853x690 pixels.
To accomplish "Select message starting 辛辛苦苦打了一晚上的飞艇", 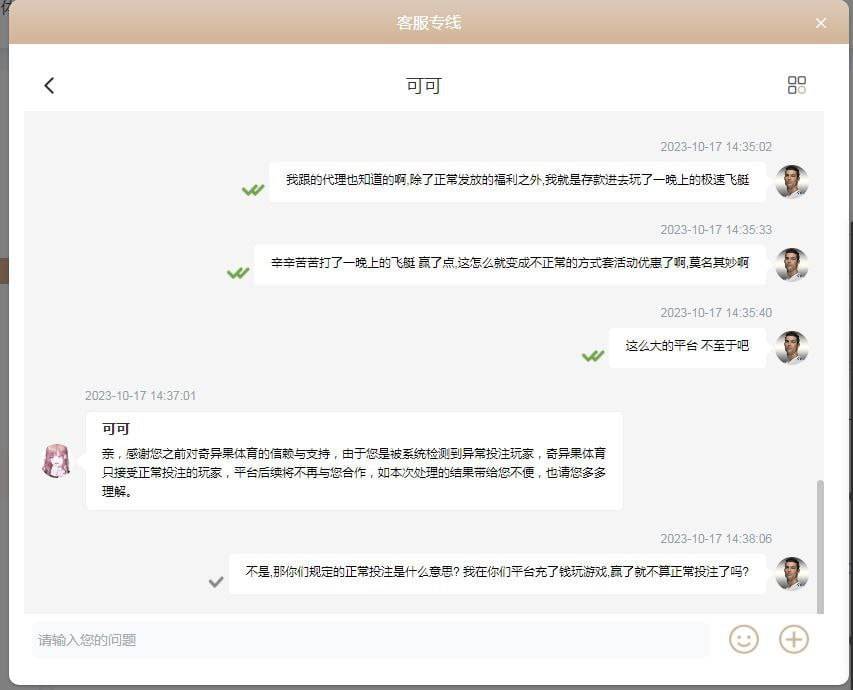I will coord(510,263).
